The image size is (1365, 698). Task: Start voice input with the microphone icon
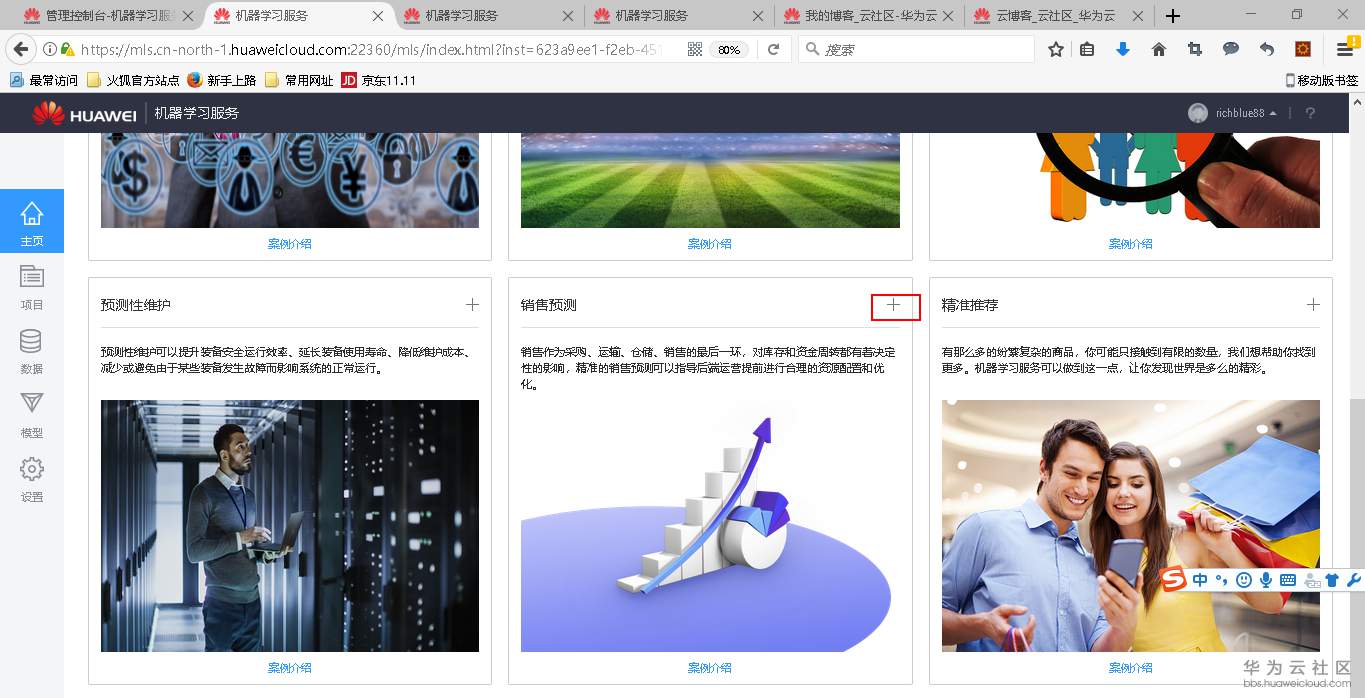(1265, 580)
